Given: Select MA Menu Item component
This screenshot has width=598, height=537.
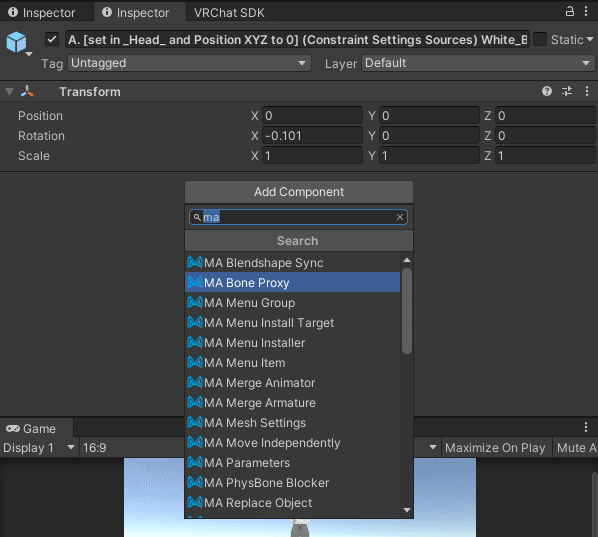Looking at the screenshot, I should (293, 362).
